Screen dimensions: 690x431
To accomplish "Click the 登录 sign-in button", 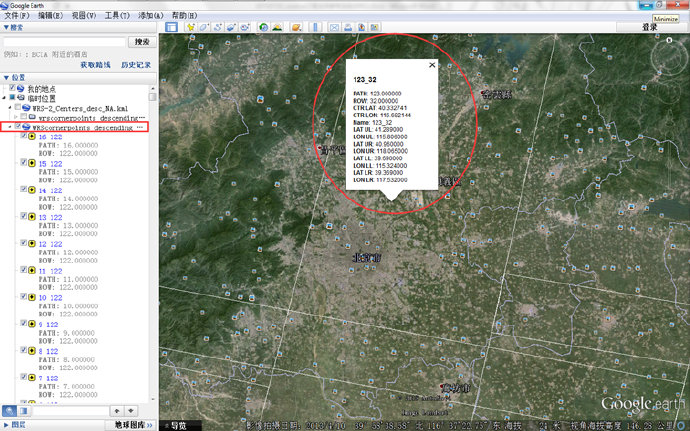I will [650, 27].
